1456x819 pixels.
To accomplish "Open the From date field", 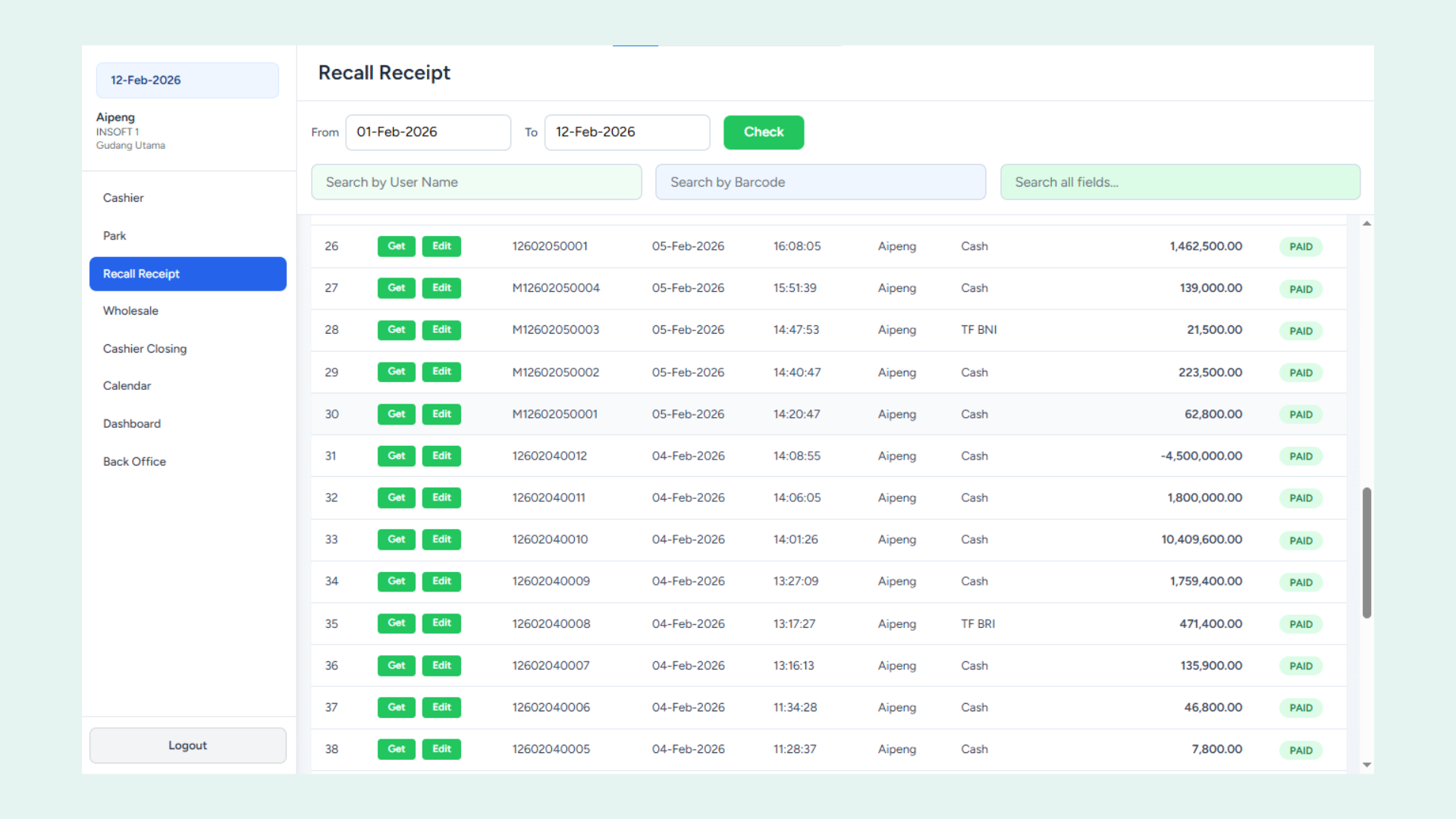I will point(428,132).
